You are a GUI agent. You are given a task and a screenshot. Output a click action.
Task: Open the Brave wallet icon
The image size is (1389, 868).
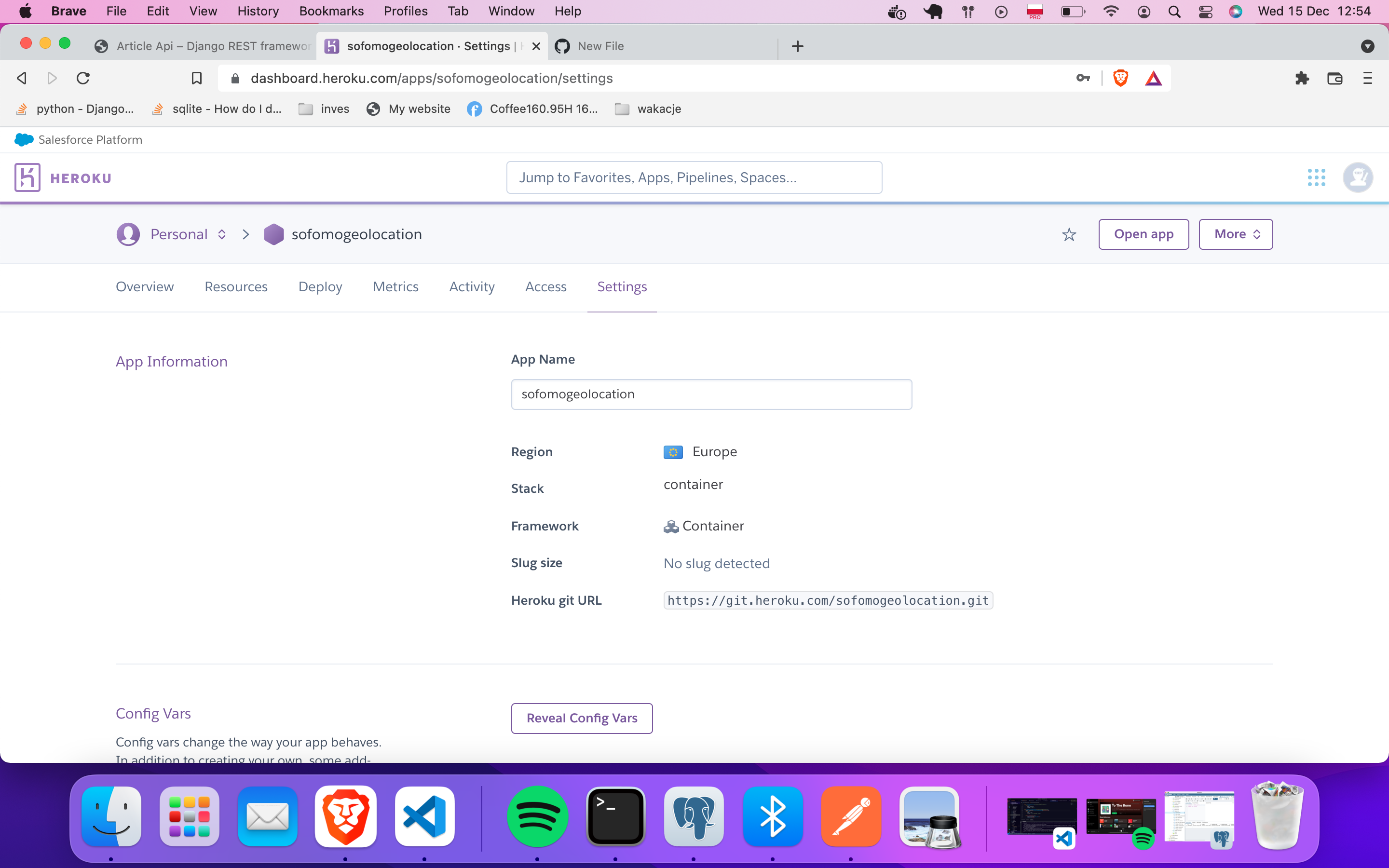tap(1335, 78)
